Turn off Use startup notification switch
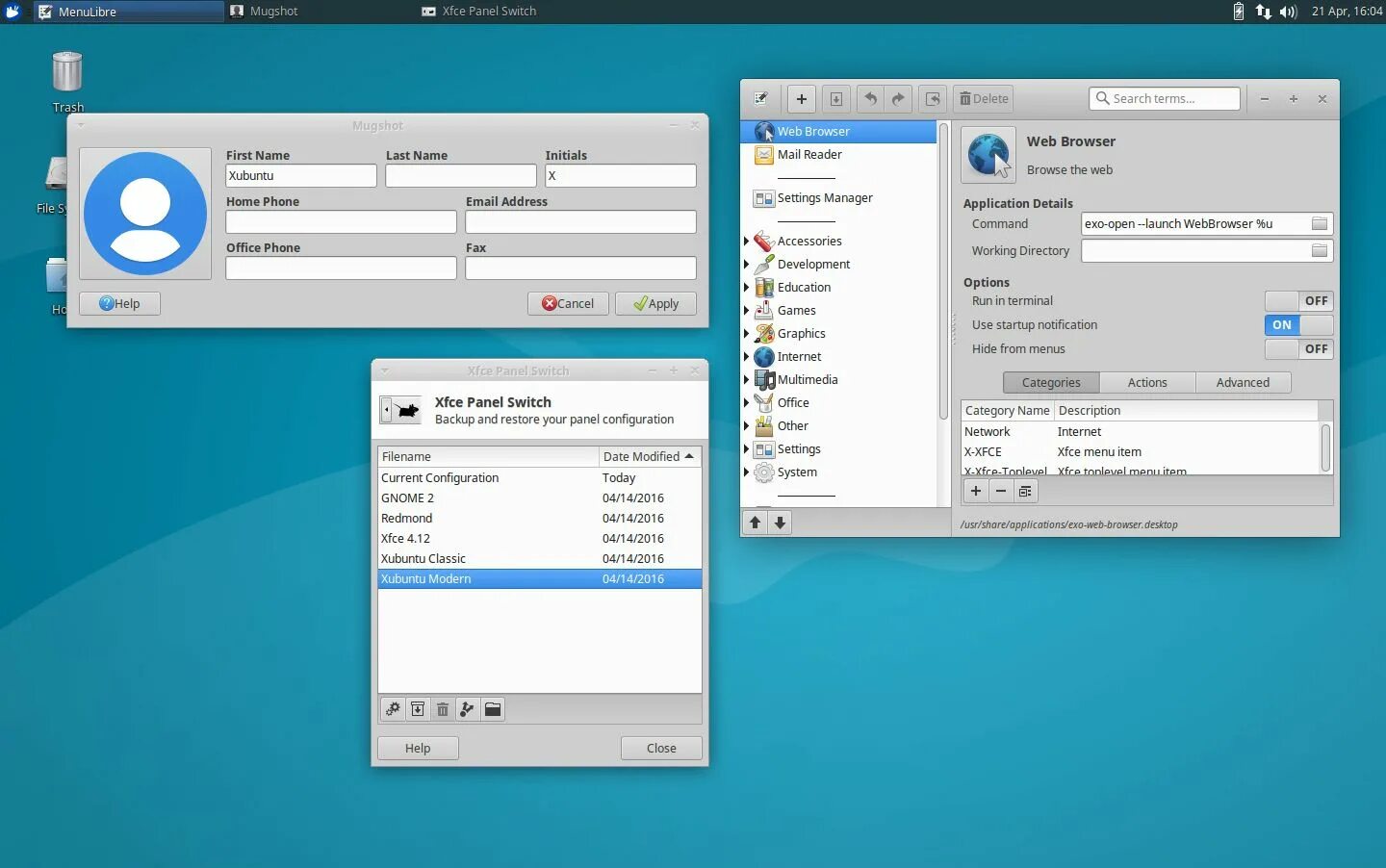The width and height of the screenshot is (1386, 868). 1298,324
